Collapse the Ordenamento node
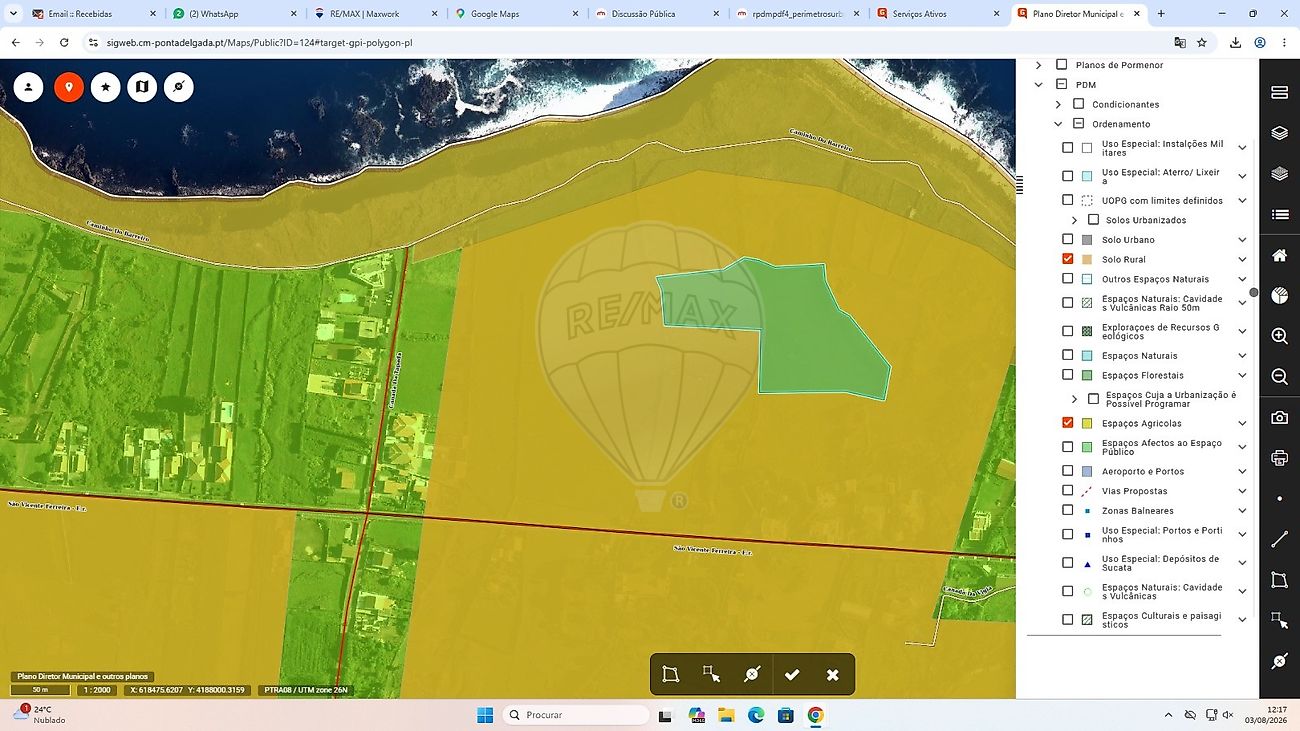Screen dimensions: 1300x731 (x=1058, y=124)
